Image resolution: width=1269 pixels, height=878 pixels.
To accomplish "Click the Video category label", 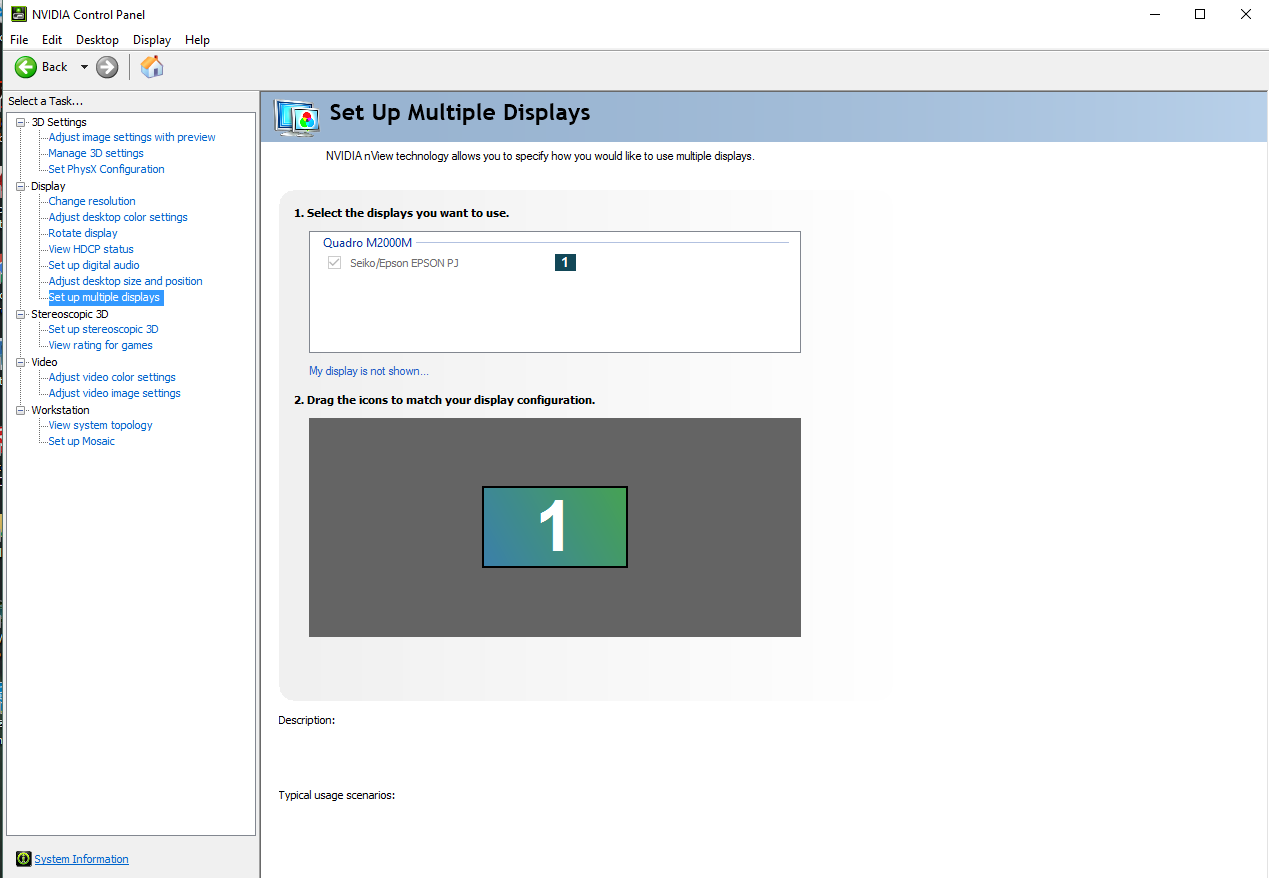I will [x=44, y=362].
